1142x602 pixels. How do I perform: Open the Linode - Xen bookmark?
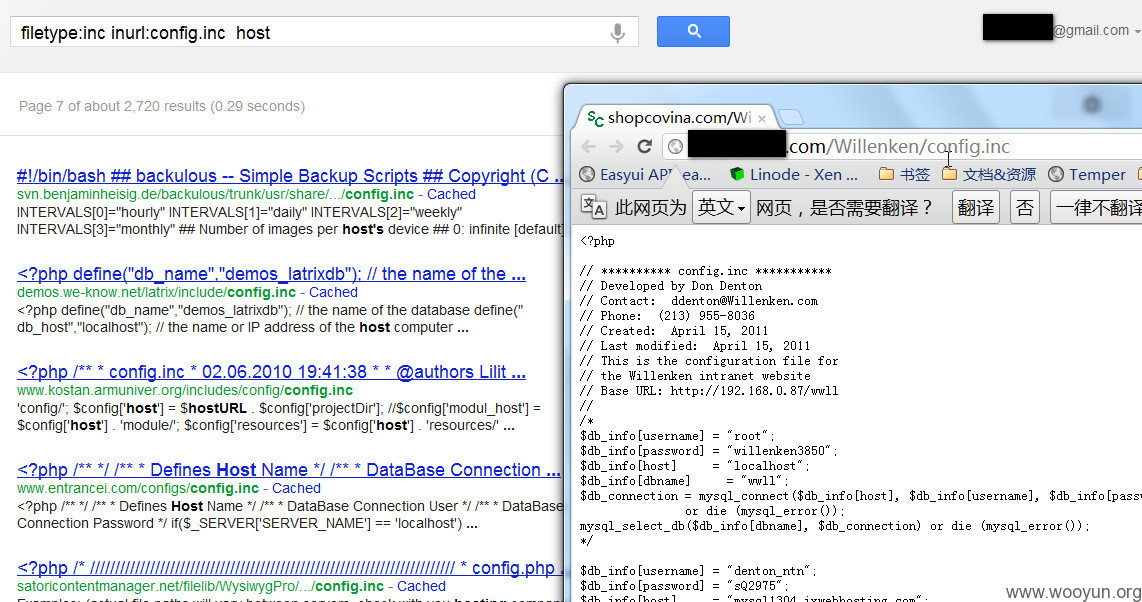pyautogui.click(x=794, y=175)
